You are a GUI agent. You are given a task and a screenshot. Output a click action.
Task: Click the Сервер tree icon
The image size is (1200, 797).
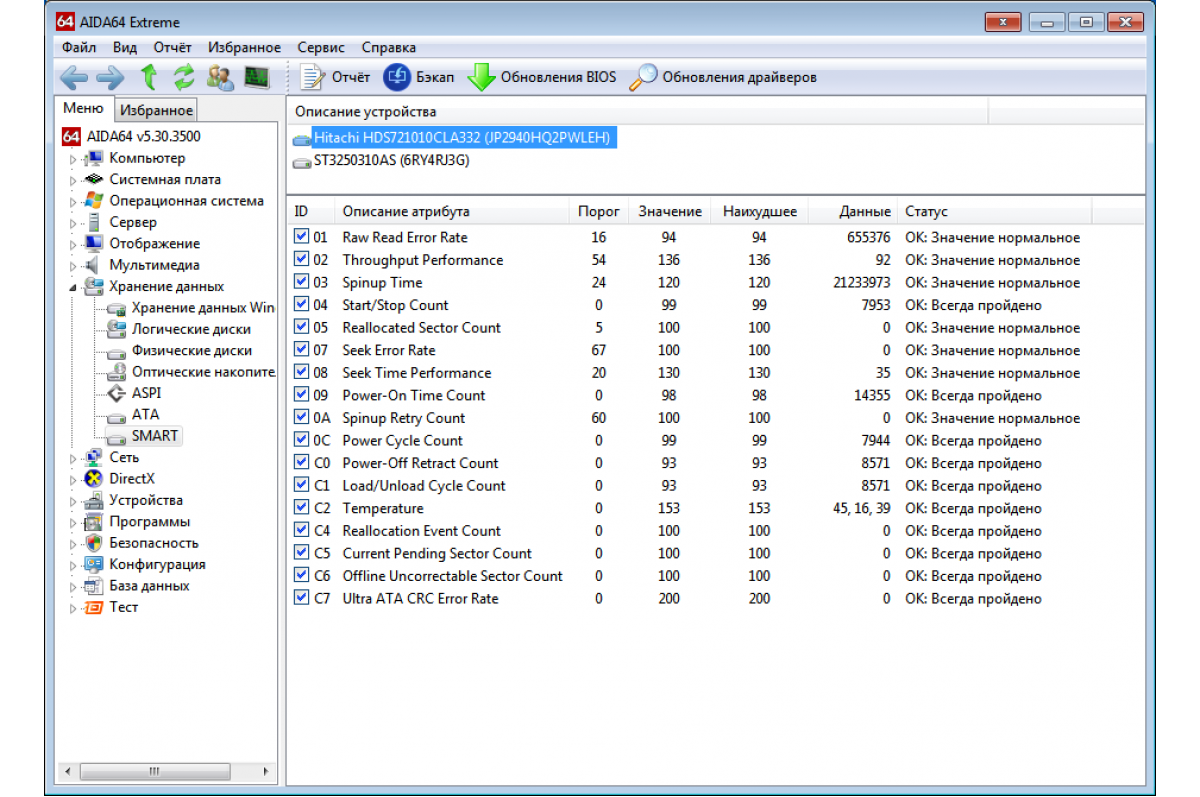(95, 222)
